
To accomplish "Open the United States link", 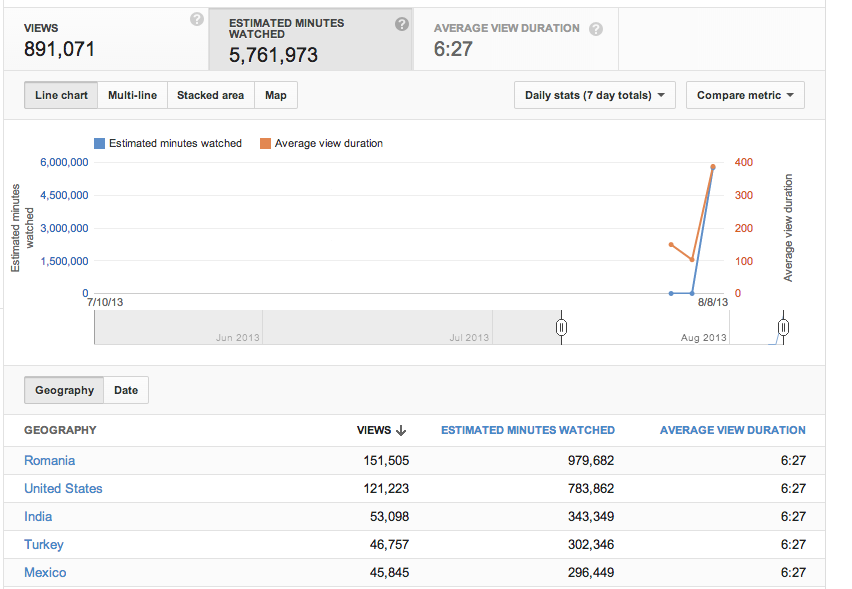I will (x=63, y=488).
